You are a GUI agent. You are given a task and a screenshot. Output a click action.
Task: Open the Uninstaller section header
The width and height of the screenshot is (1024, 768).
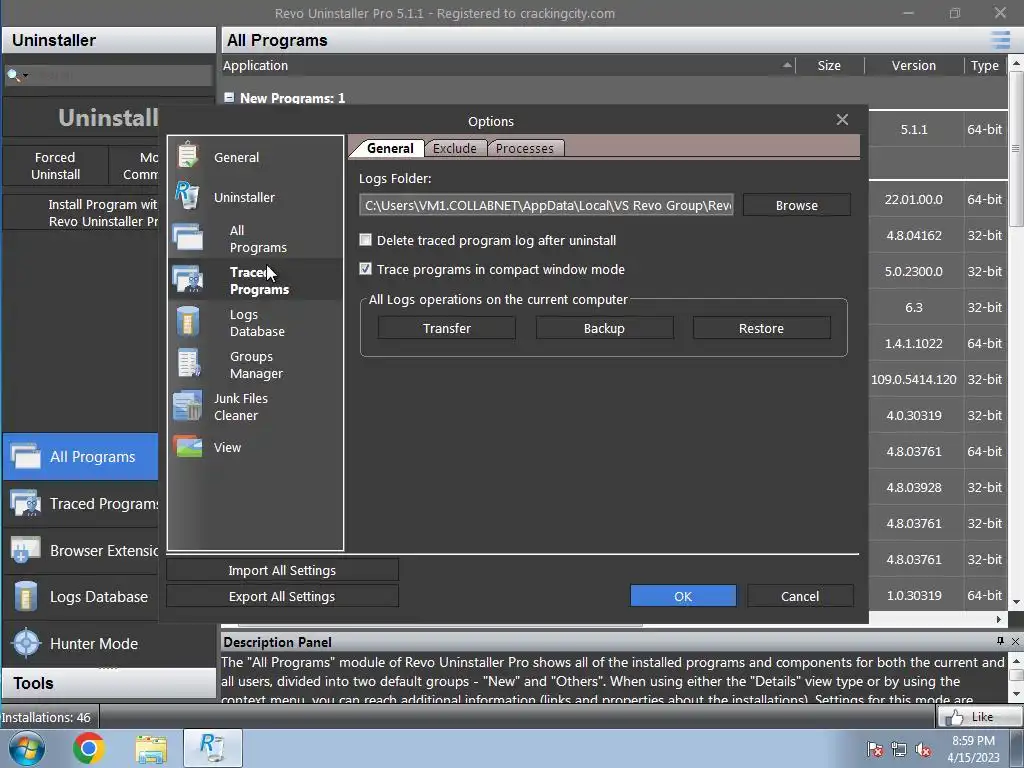(109, 40)
